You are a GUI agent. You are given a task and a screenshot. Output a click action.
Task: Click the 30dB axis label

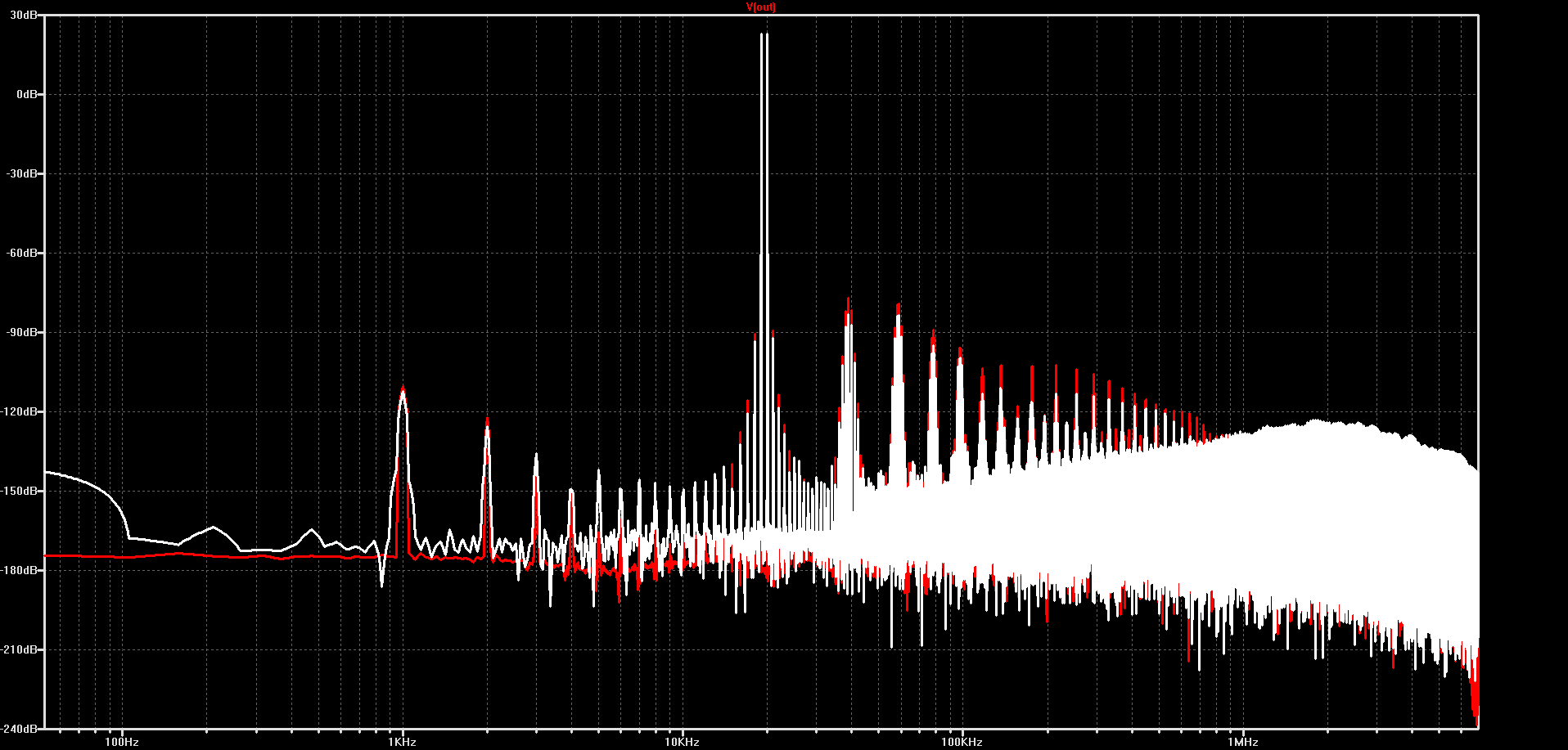click(23, 16)
